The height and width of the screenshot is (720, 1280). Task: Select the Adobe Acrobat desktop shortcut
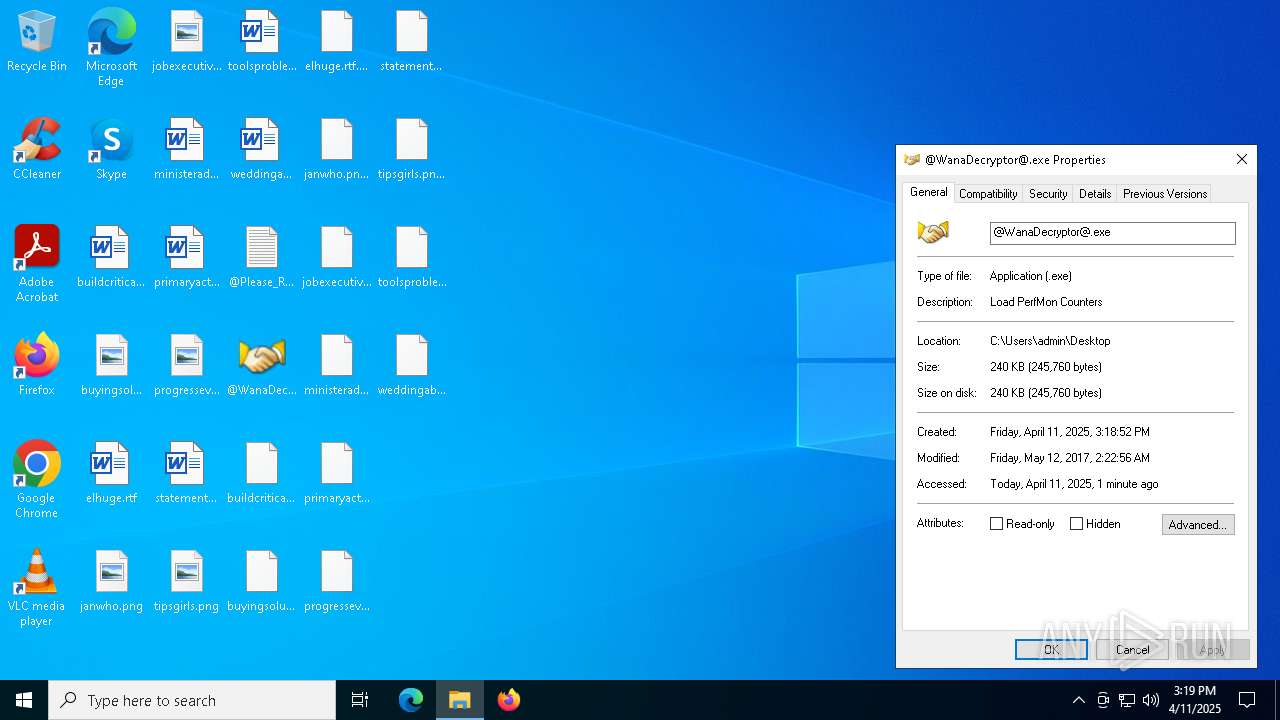click(x=37, y=264)
